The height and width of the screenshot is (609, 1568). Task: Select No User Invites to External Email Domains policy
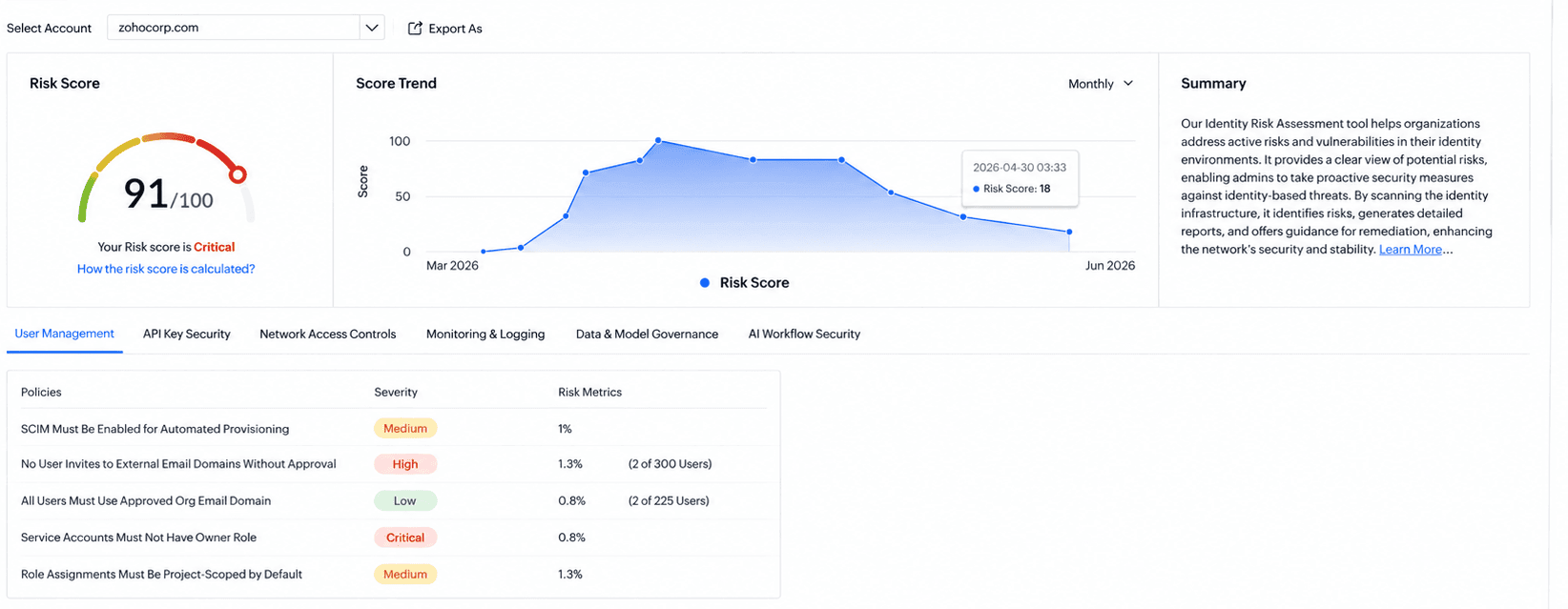click(178, 464)
